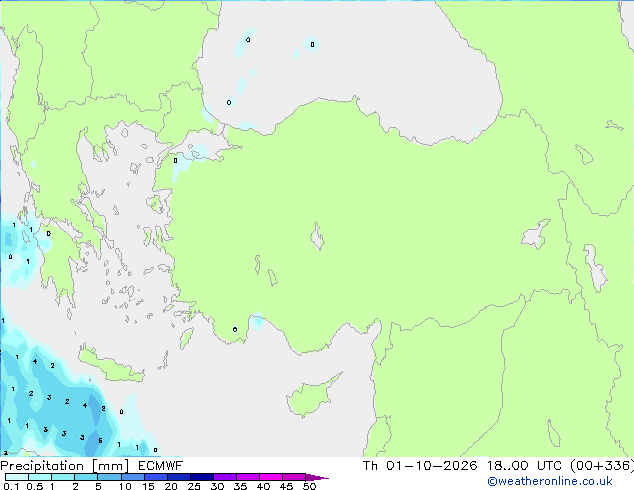Click the purple arrow tip above 50 mm
The width and height of the screenshot is (634, 490).
pyautogui.click(x=317, y=477)
